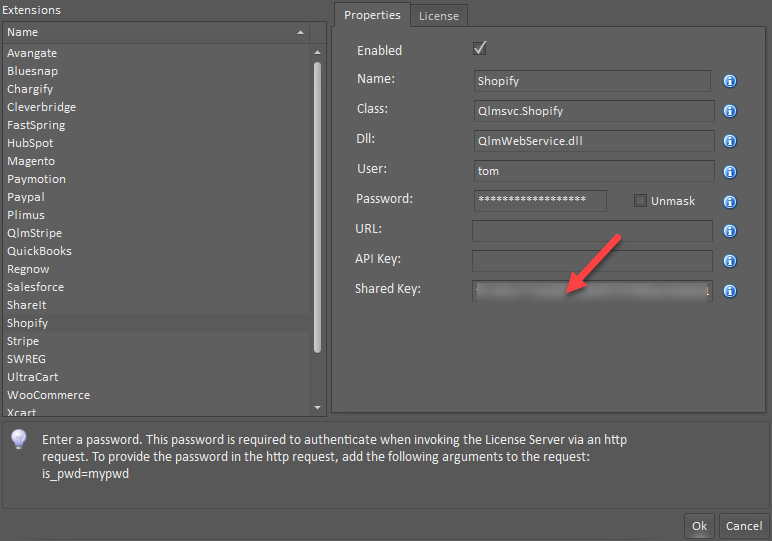
Task: Select ShareIt in the extensions list
Action: coord(156,305)
